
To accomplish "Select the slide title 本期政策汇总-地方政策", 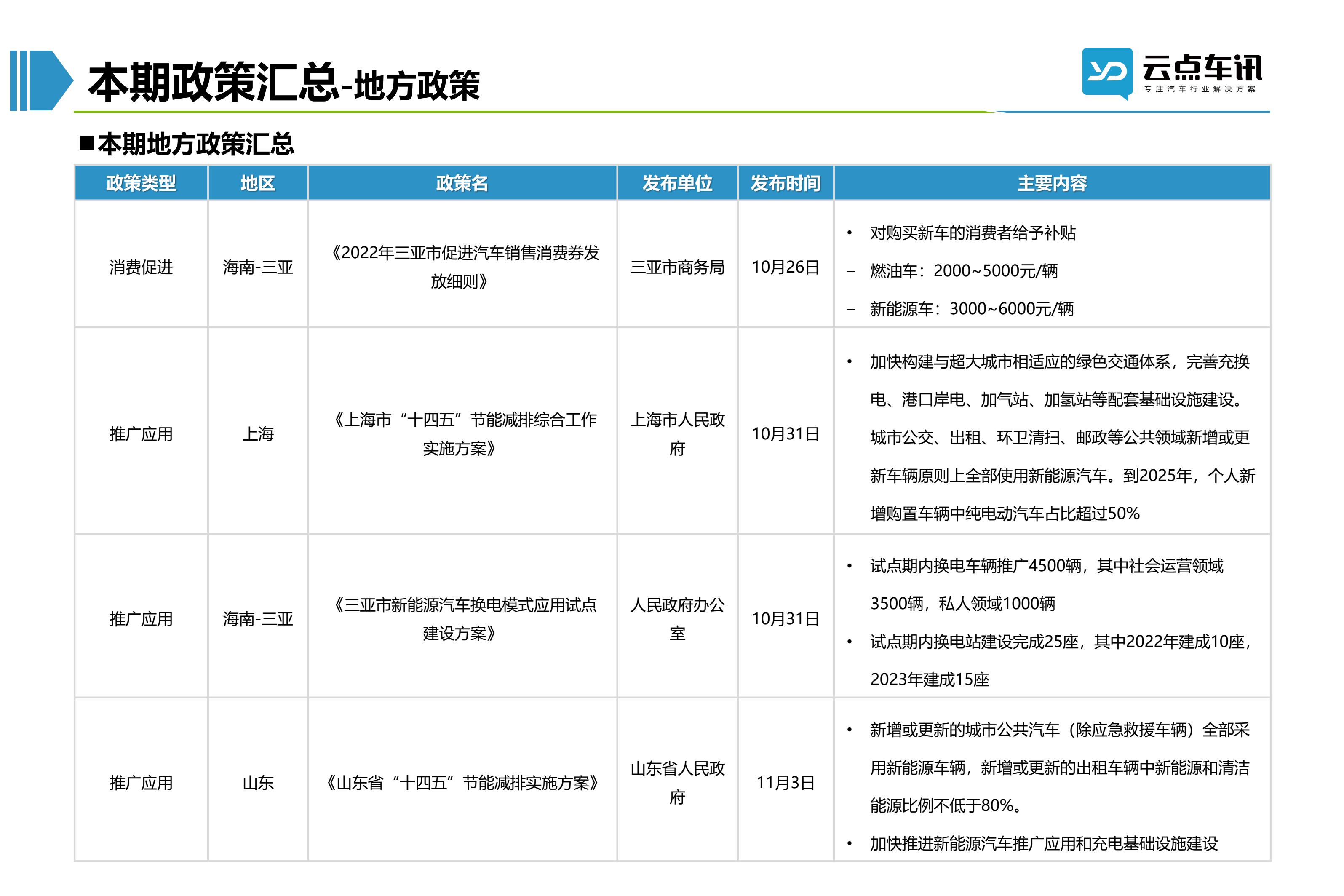I will point(284,82).
